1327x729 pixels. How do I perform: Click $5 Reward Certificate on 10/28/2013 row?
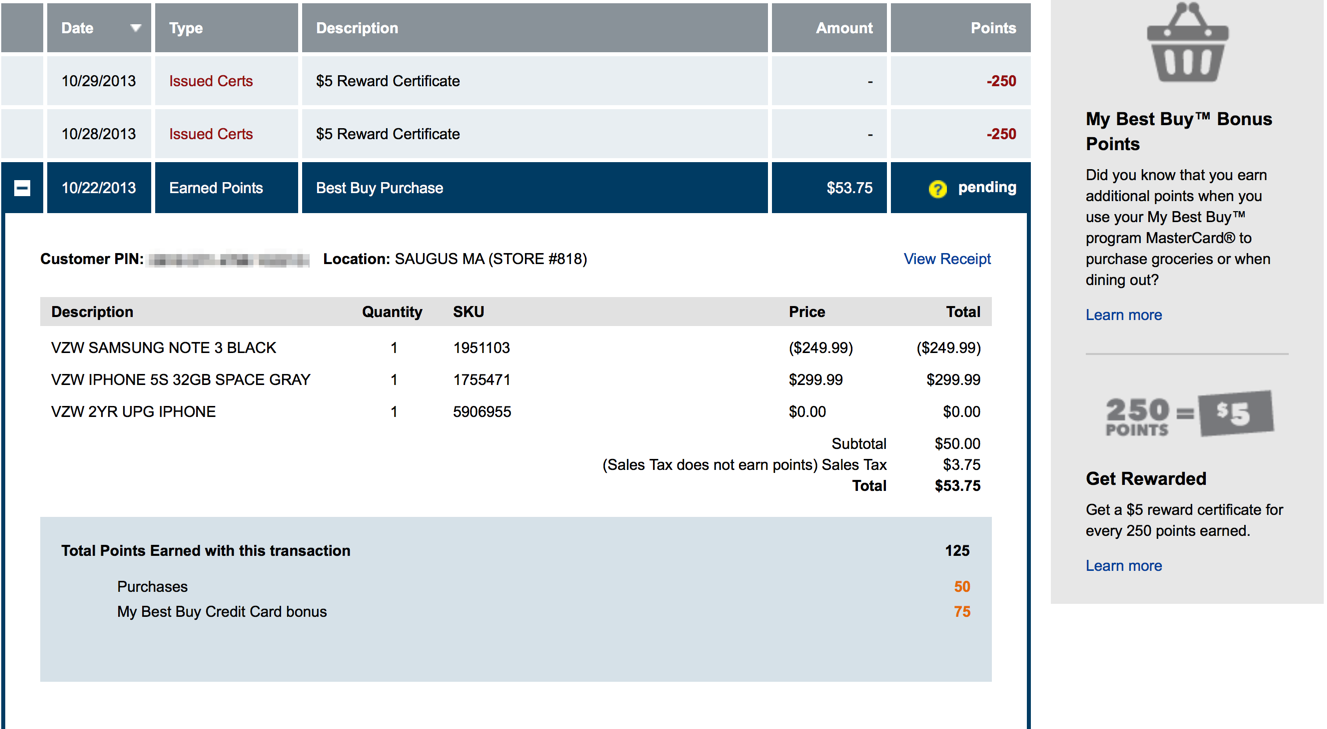click(x=388, y=134)
